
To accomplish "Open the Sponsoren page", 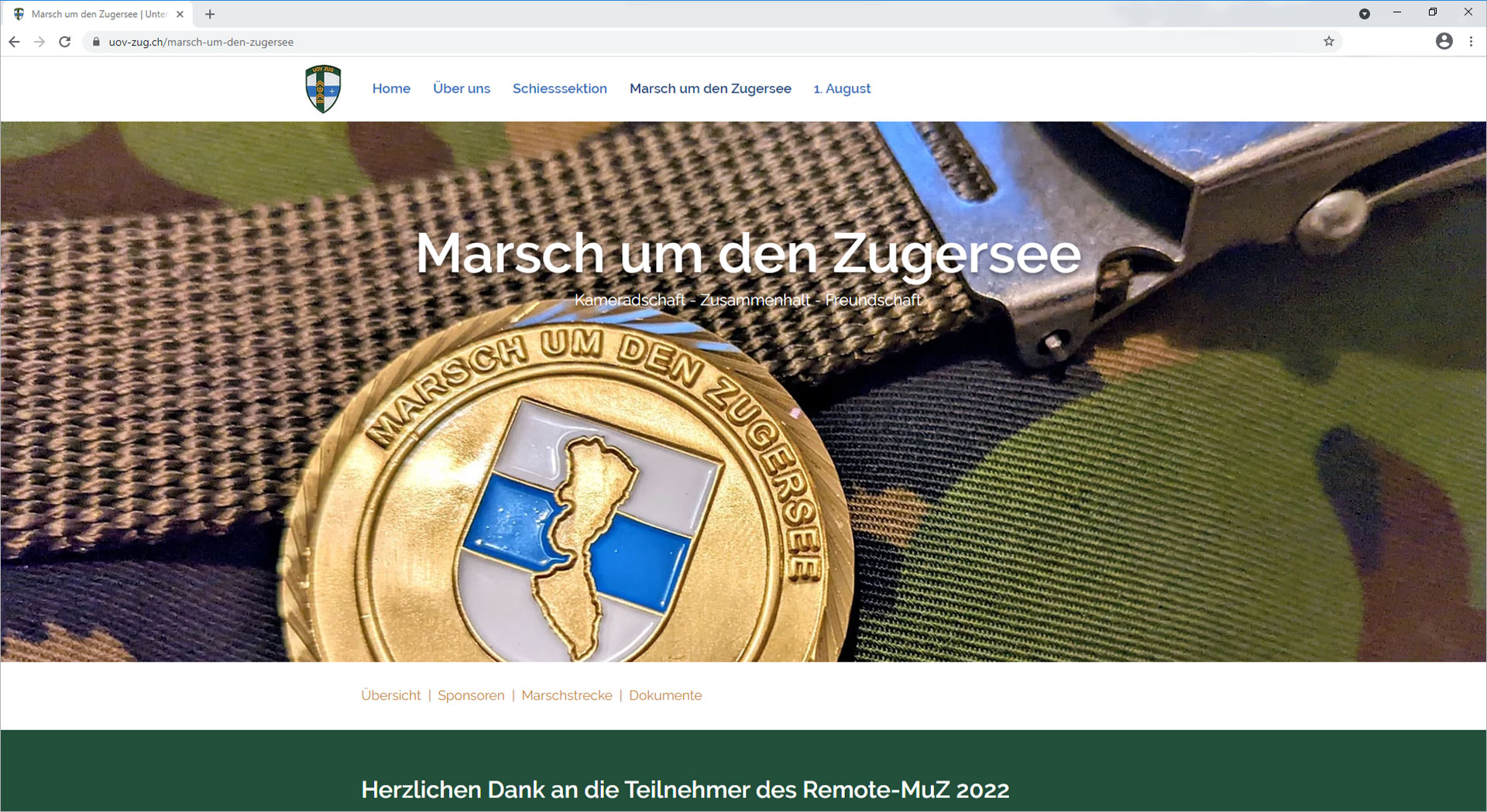I will coord(470,695).
